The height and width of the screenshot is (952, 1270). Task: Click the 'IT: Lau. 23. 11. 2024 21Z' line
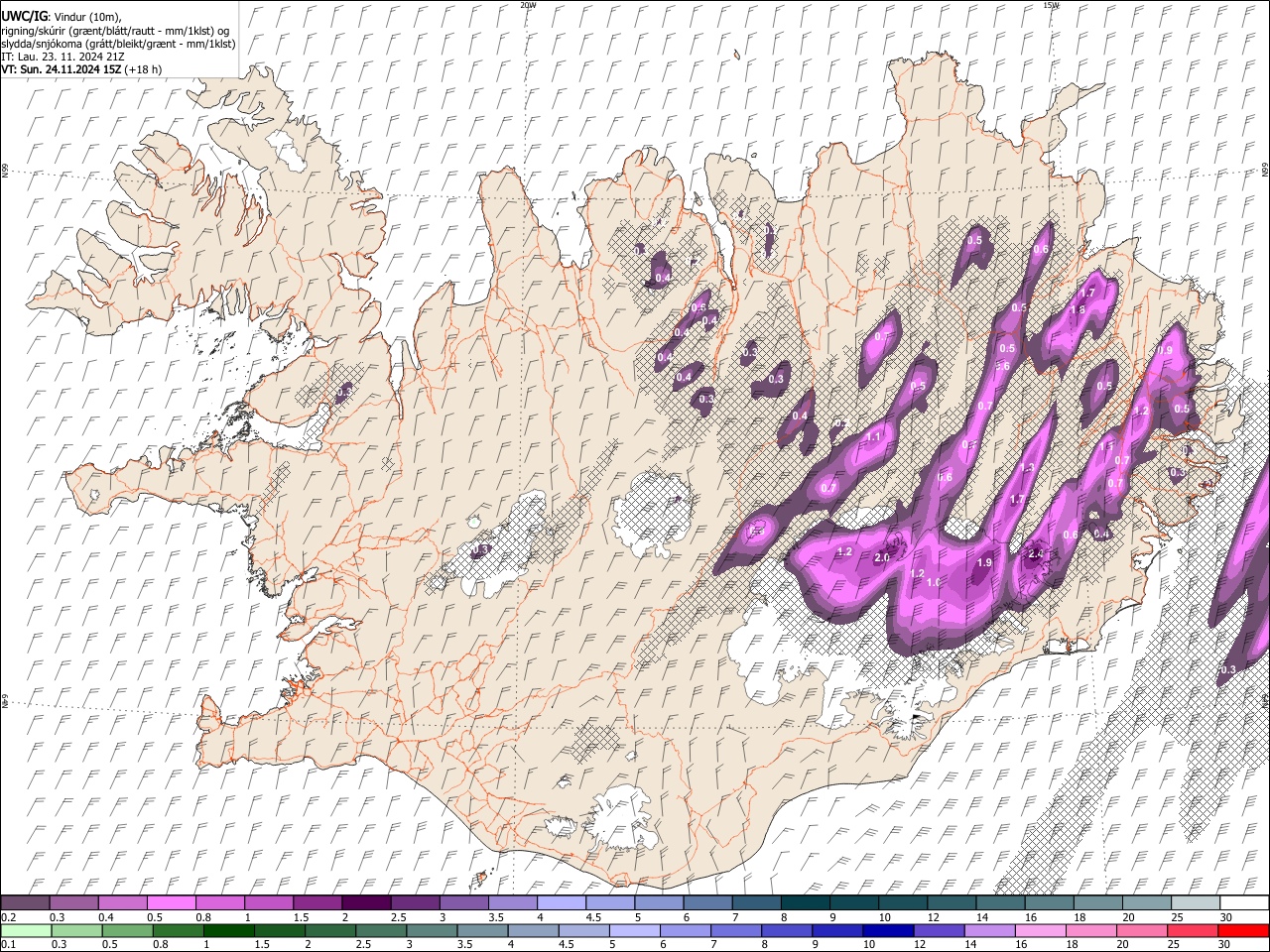pos(63,57)
